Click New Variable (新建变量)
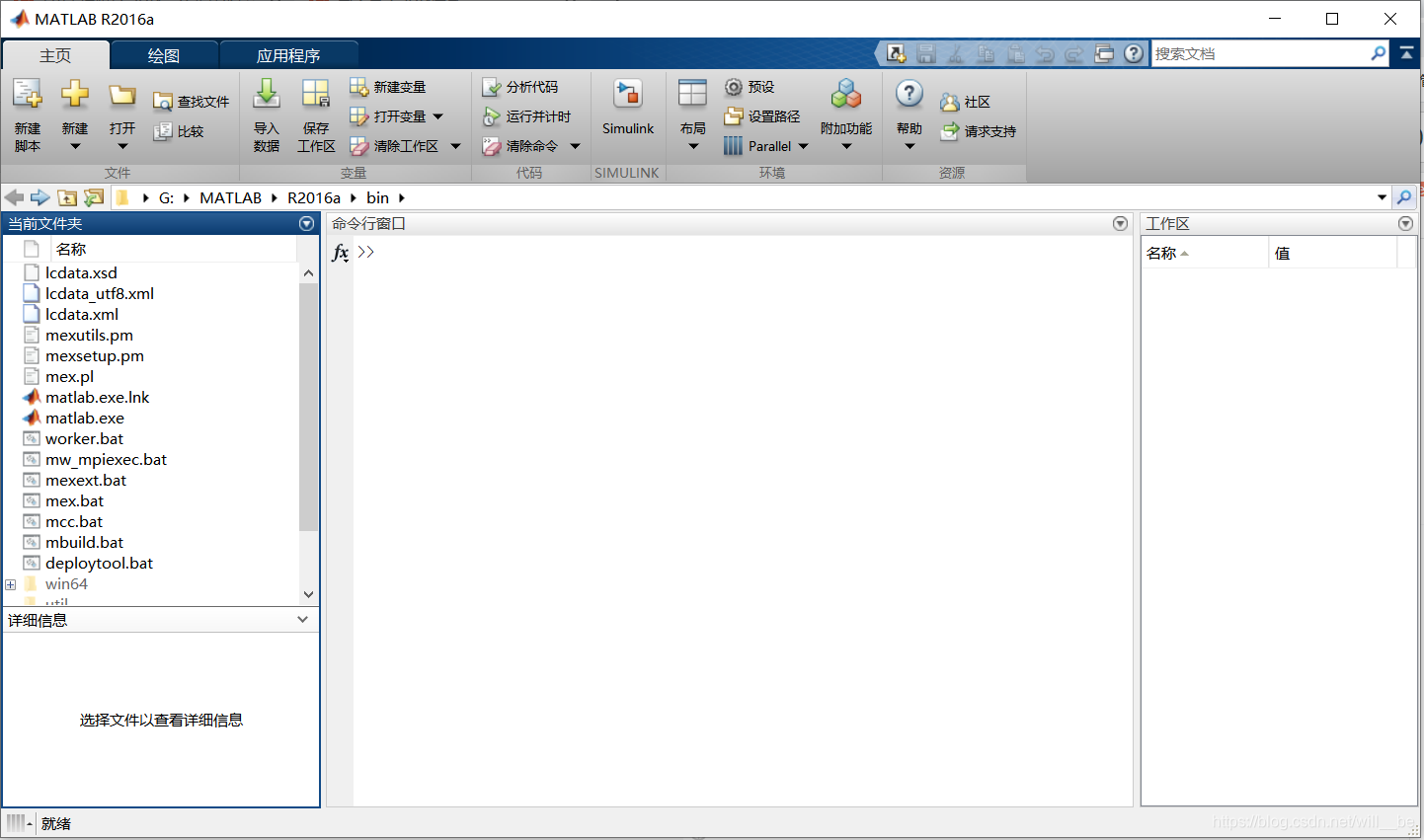The width and height of the screenshot is (1424, 840). (388, 87)
